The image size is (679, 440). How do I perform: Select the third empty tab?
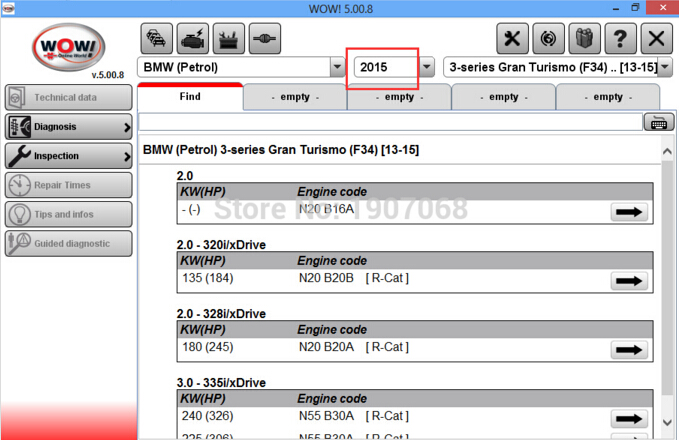504,97
